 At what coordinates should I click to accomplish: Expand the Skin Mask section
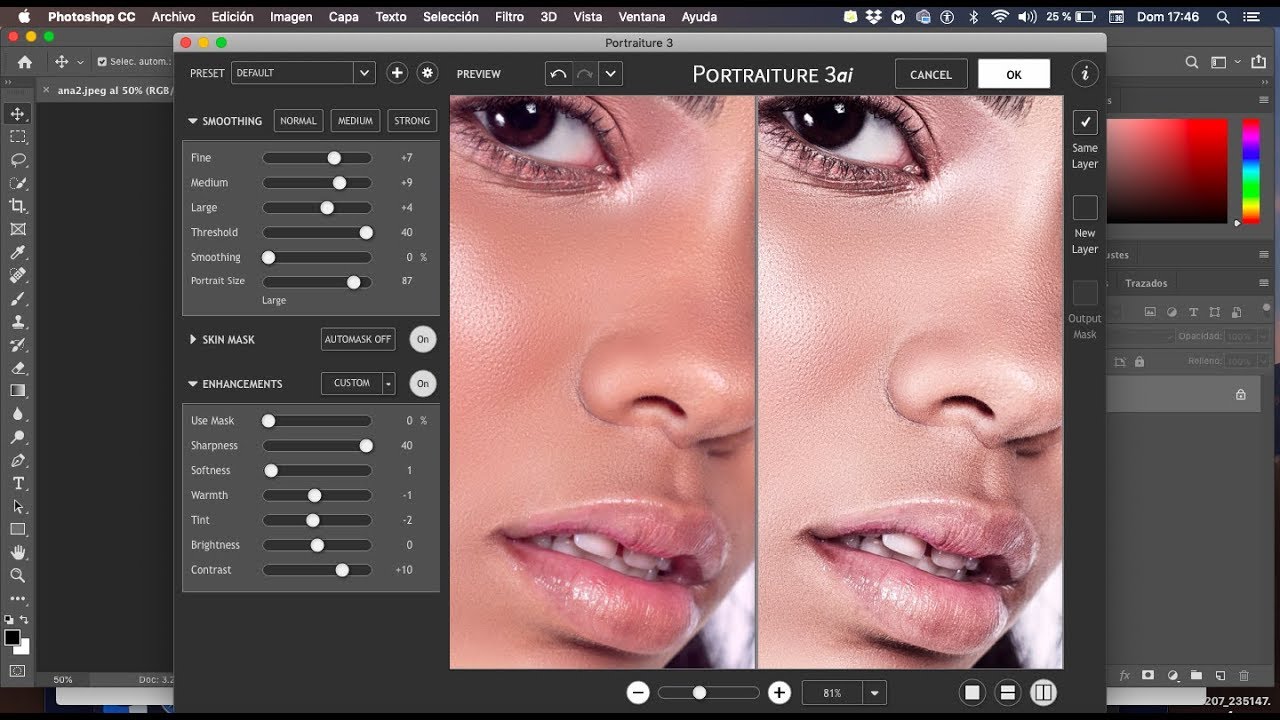pyautogui.click(x=193, y=340)
